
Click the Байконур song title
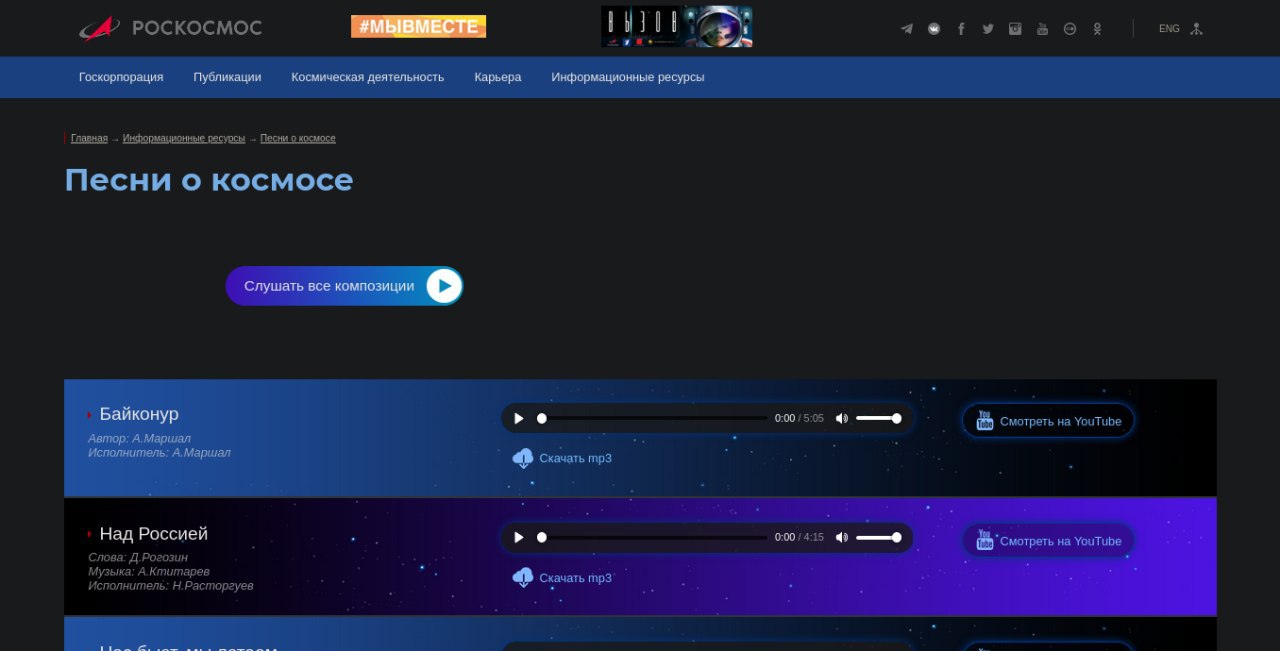point(139,414)
